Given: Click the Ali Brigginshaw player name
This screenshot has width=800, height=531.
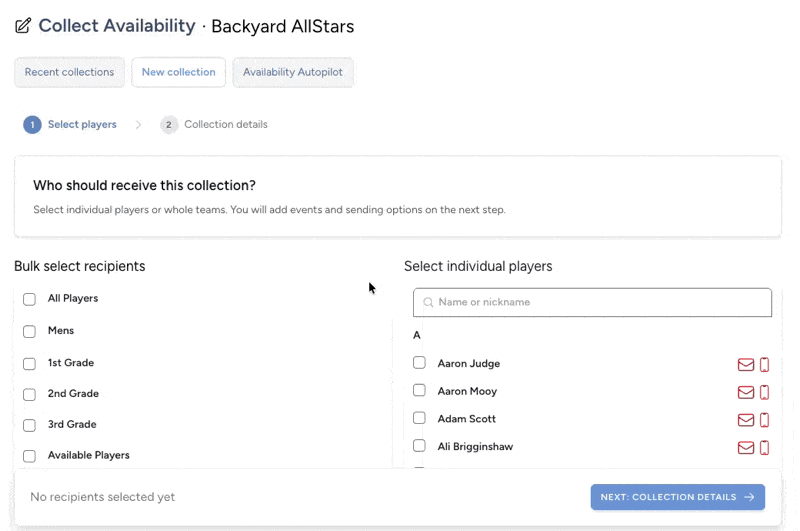Looking at the screenshot, I should (475, 447).
